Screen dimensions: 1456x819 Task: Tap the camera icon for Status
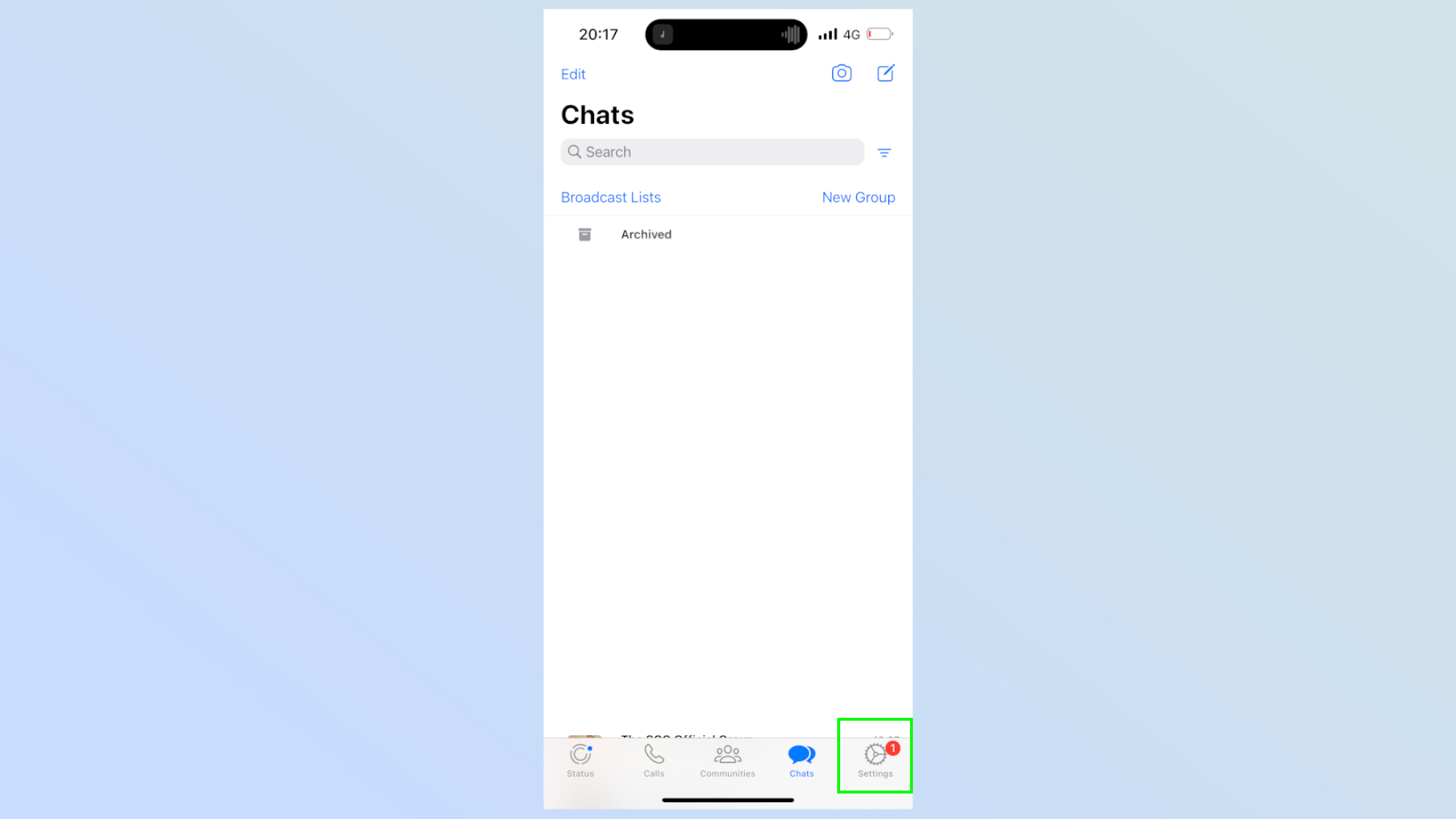(842, 73)
